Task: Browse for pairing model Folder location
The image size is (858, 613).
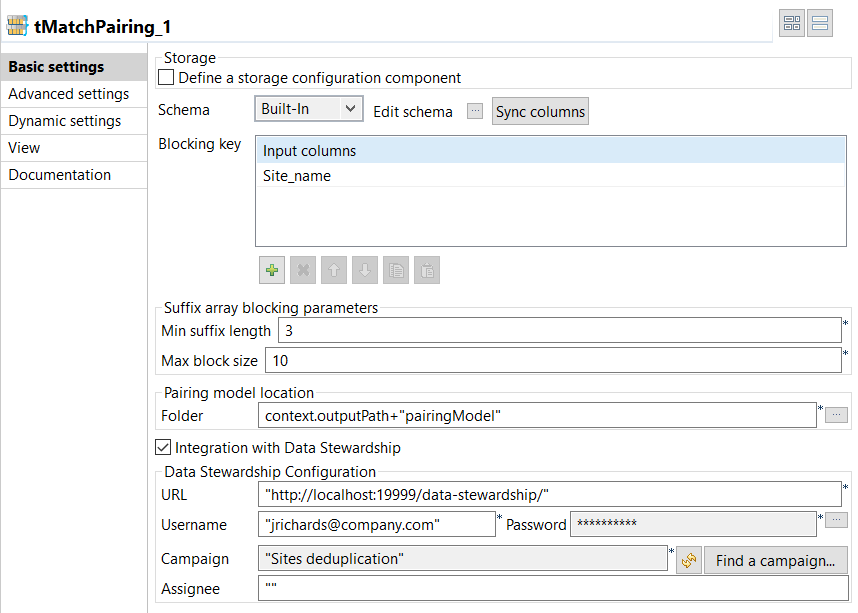Action: point(840,415)
